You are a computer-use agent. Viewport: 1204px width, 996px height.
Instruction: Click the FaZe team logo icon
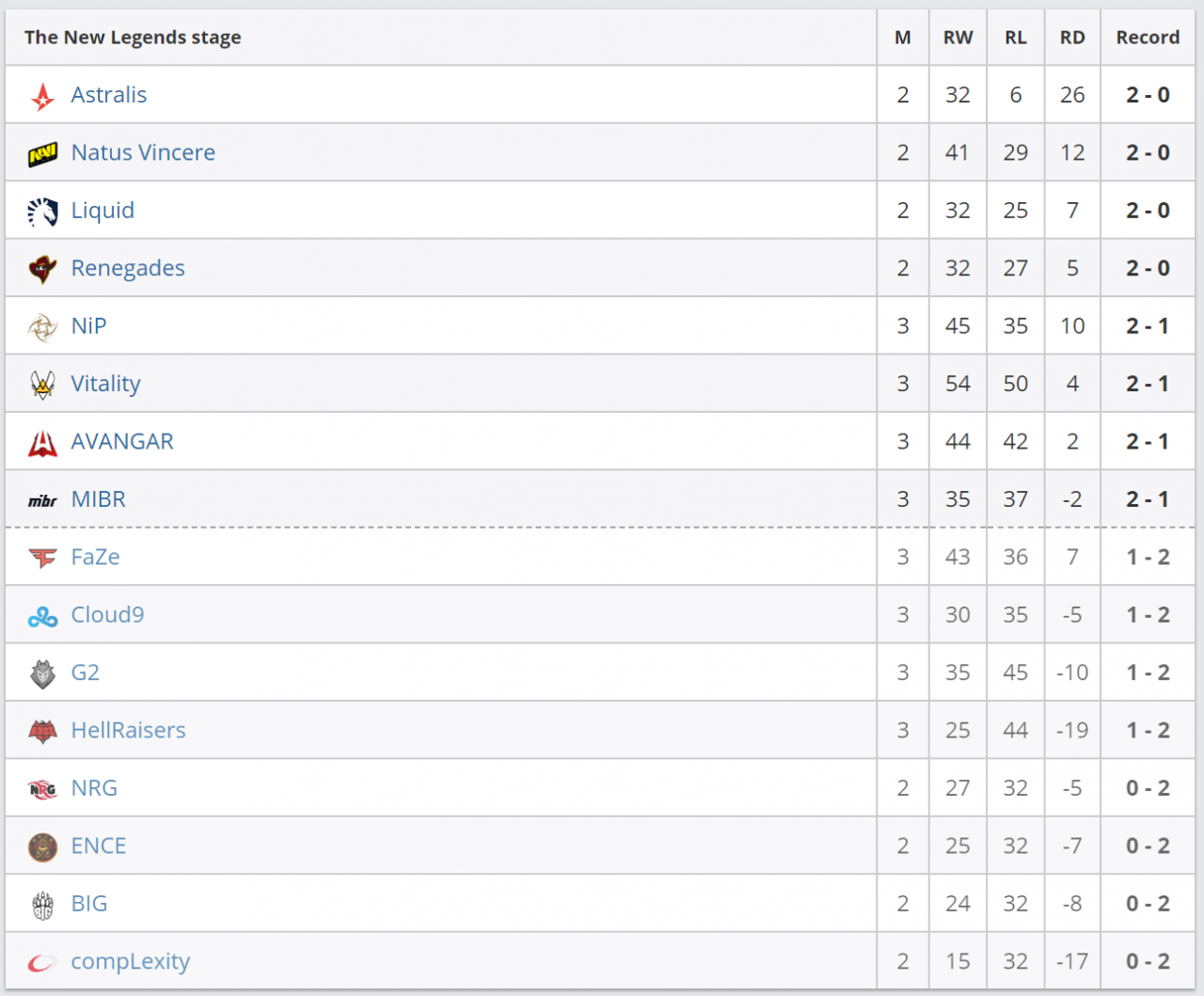(x=42, y=558)
